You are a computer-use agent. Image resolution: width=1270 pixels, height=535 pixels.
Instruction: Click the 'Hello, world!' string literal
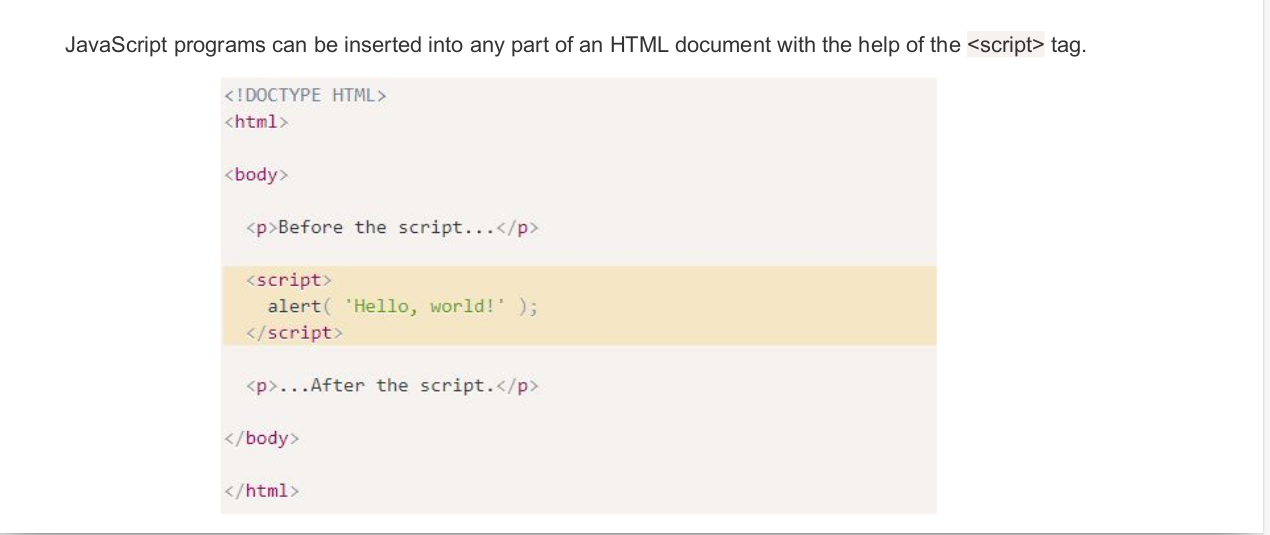pos(426,306)
